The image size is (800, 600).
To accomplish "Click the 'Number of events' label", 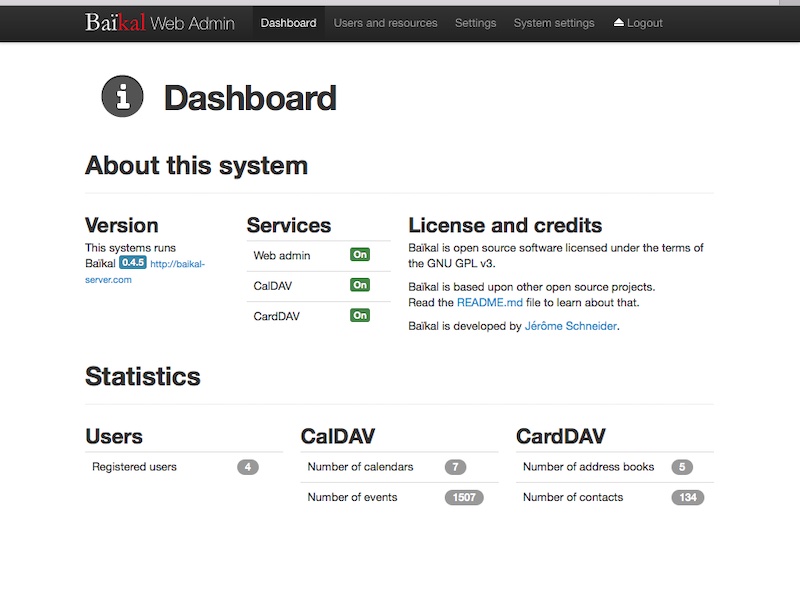I will point(352,497).
